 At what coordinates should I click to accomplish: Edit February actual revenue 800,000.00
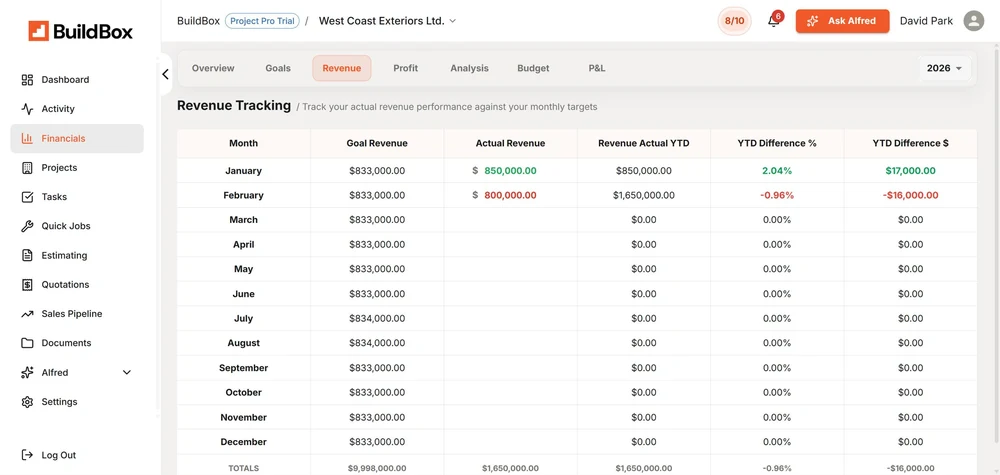coord(510,195)
